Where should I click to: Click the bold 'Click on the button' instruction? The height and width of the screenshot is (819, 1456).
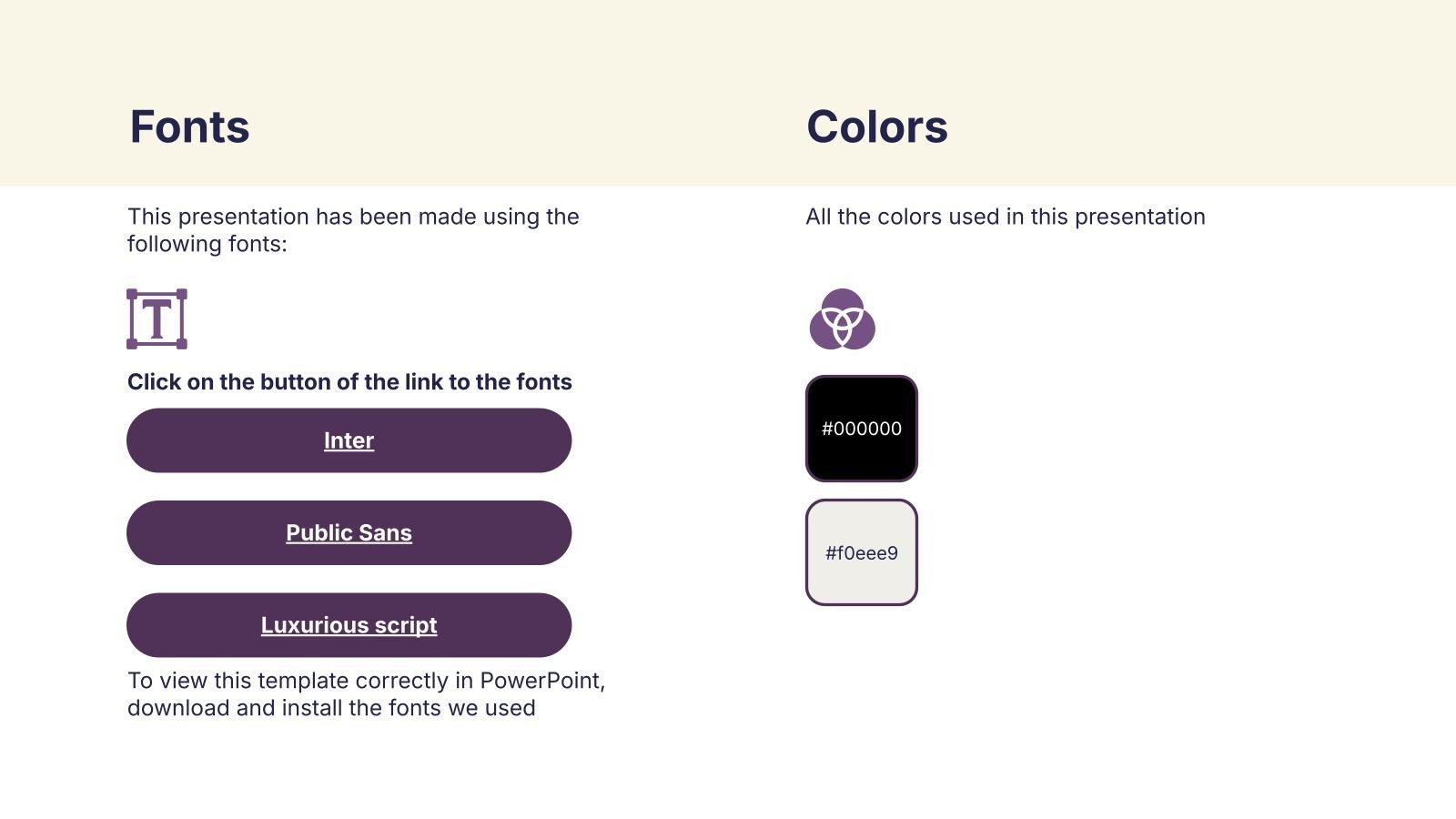click(x=349, y=382)
